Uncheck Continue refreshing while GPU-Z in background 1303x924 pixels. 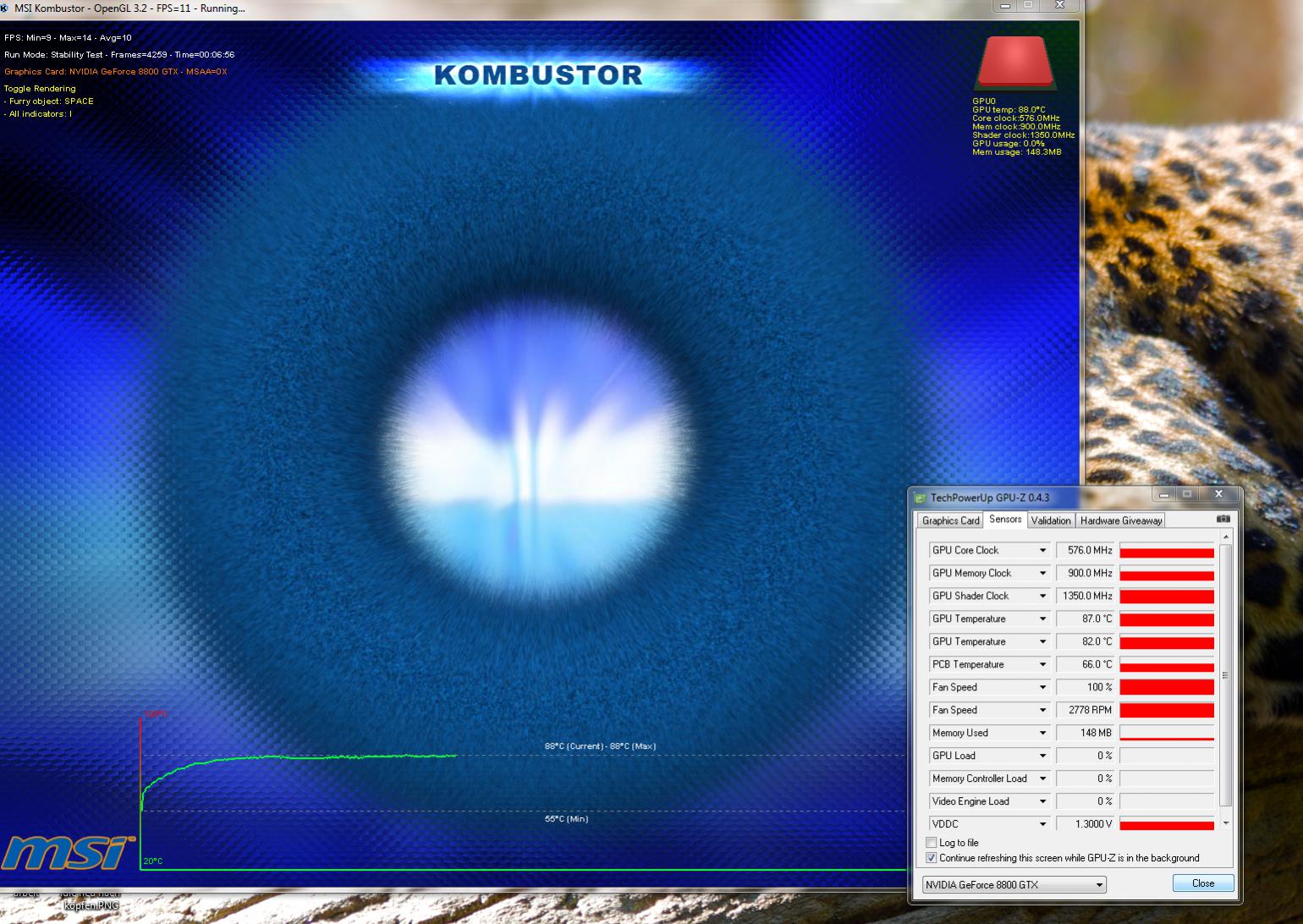(x=932, y=858)
